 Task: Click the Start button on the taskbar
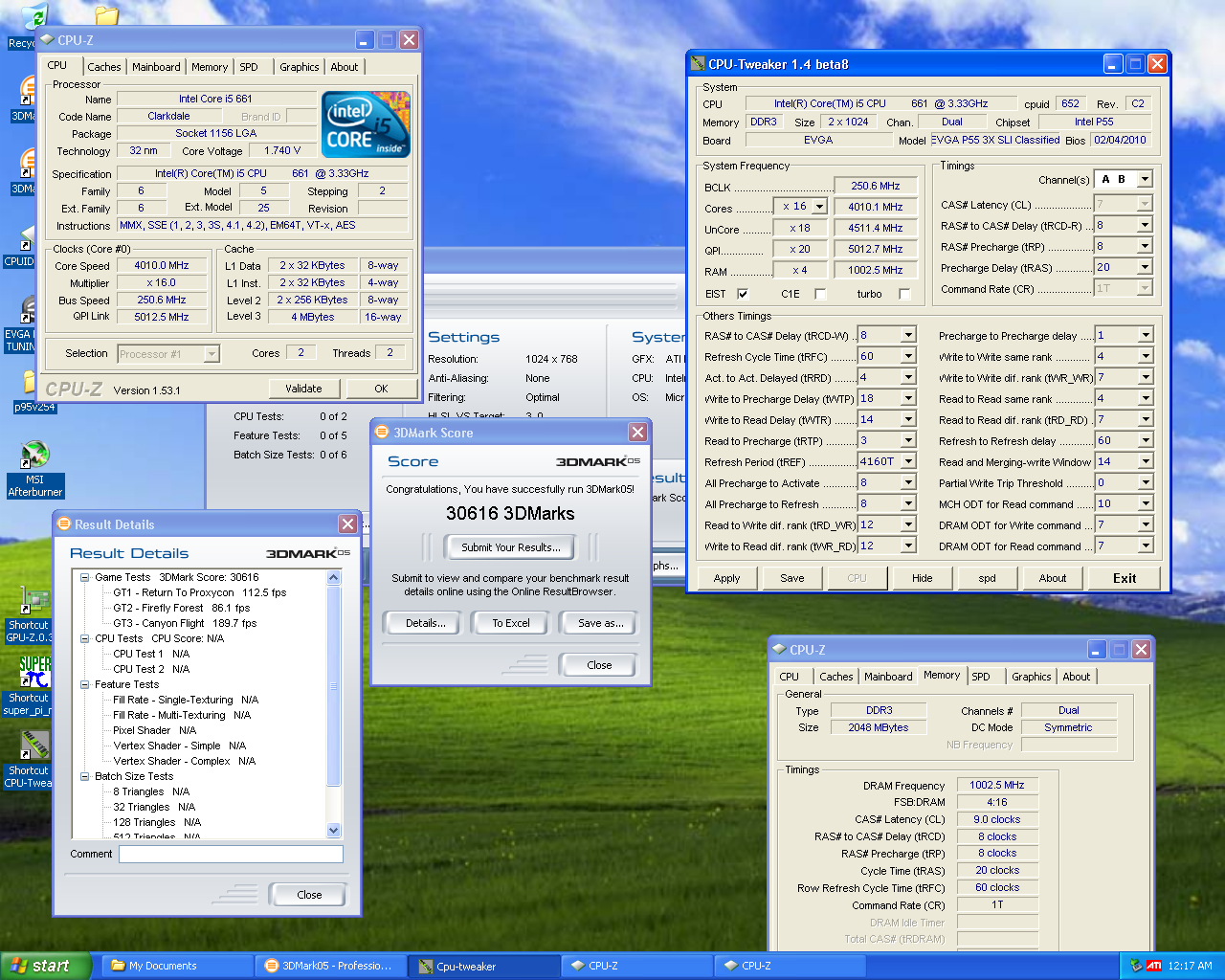pos(46,966)
